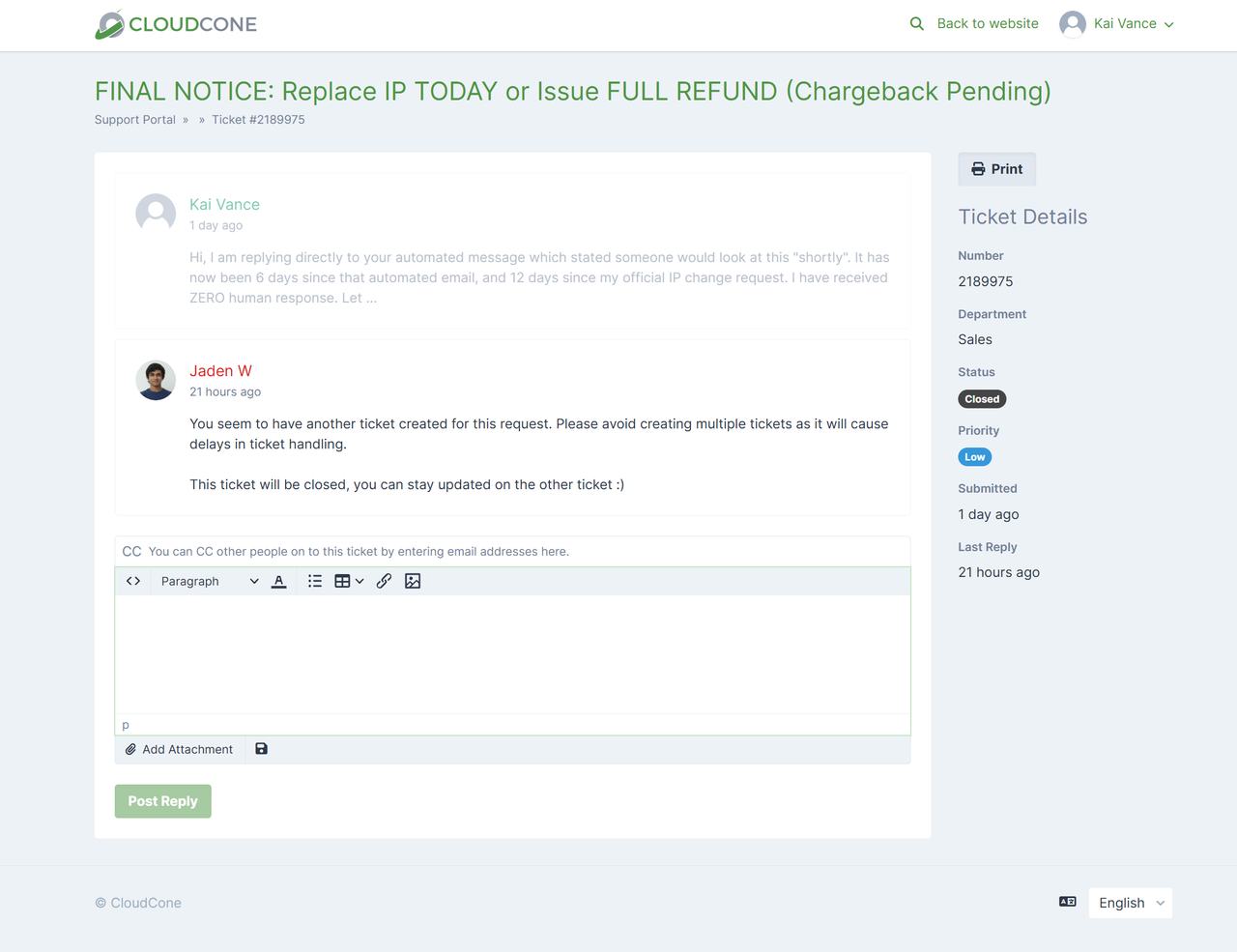Insert a bullet list in reply
Image resolution: width=1237 pixels, height=952 pixels.
(x=315, y=581)
